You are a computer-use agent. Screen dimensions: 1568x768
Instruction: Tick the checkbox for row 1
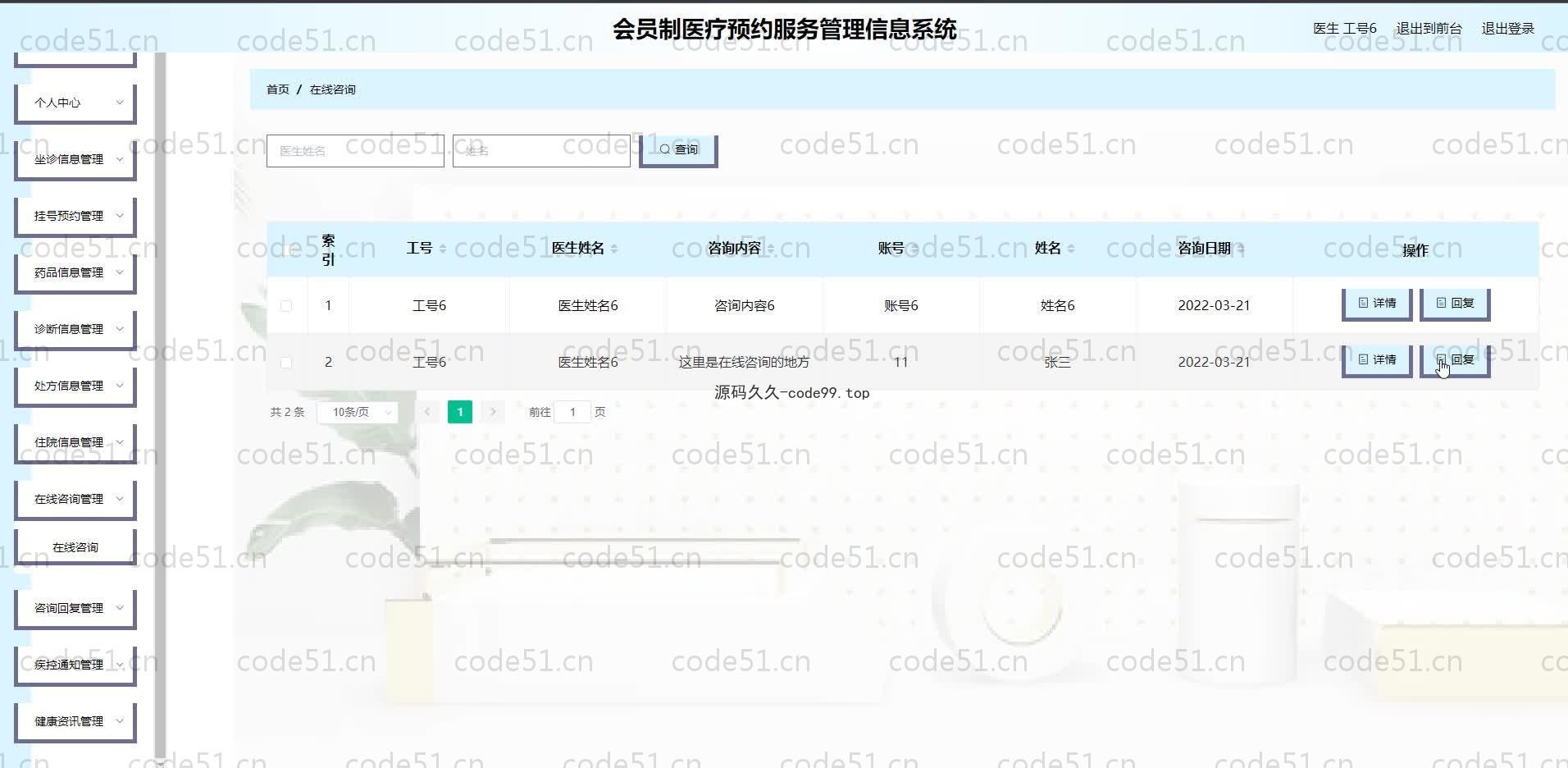[x=286, y=306]
